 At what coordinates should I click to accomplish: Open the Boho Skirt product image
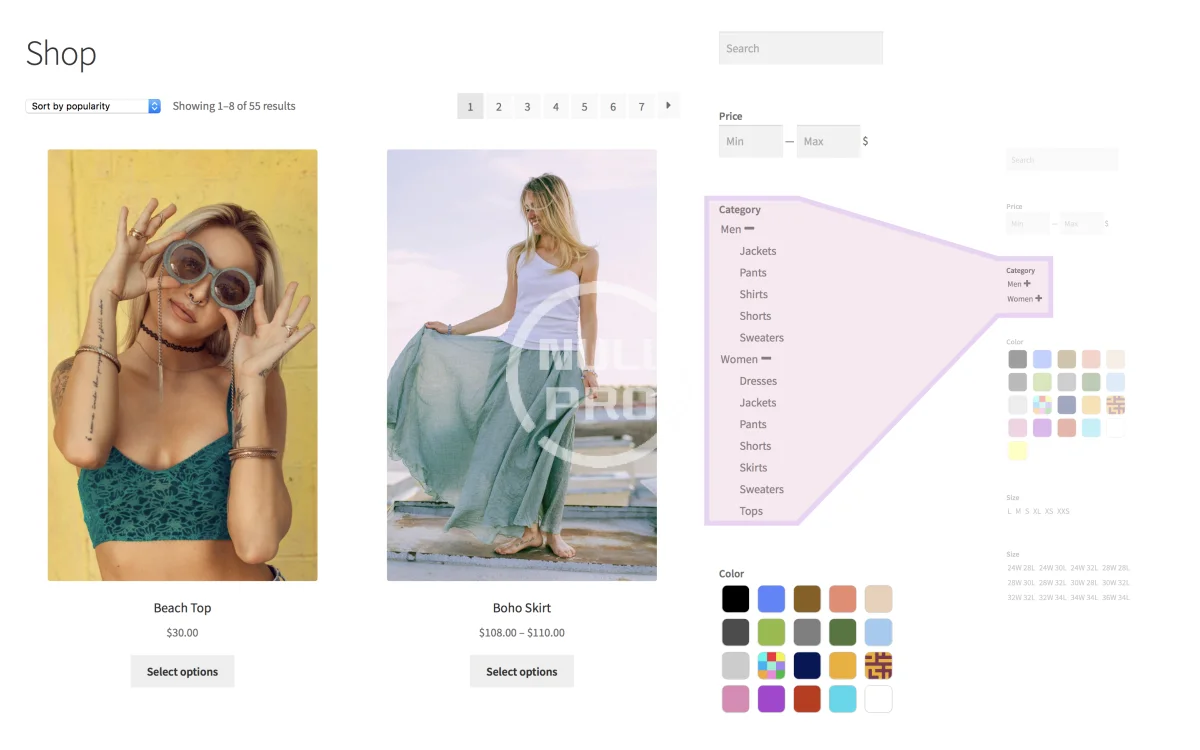click(x=521, y=365)
